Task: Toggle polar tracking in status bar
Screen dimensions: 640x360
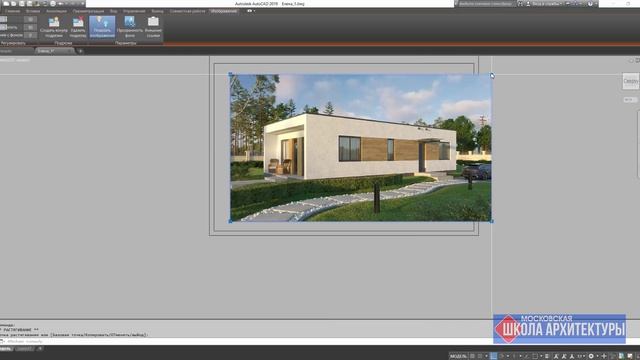Action: pos(501,356)
